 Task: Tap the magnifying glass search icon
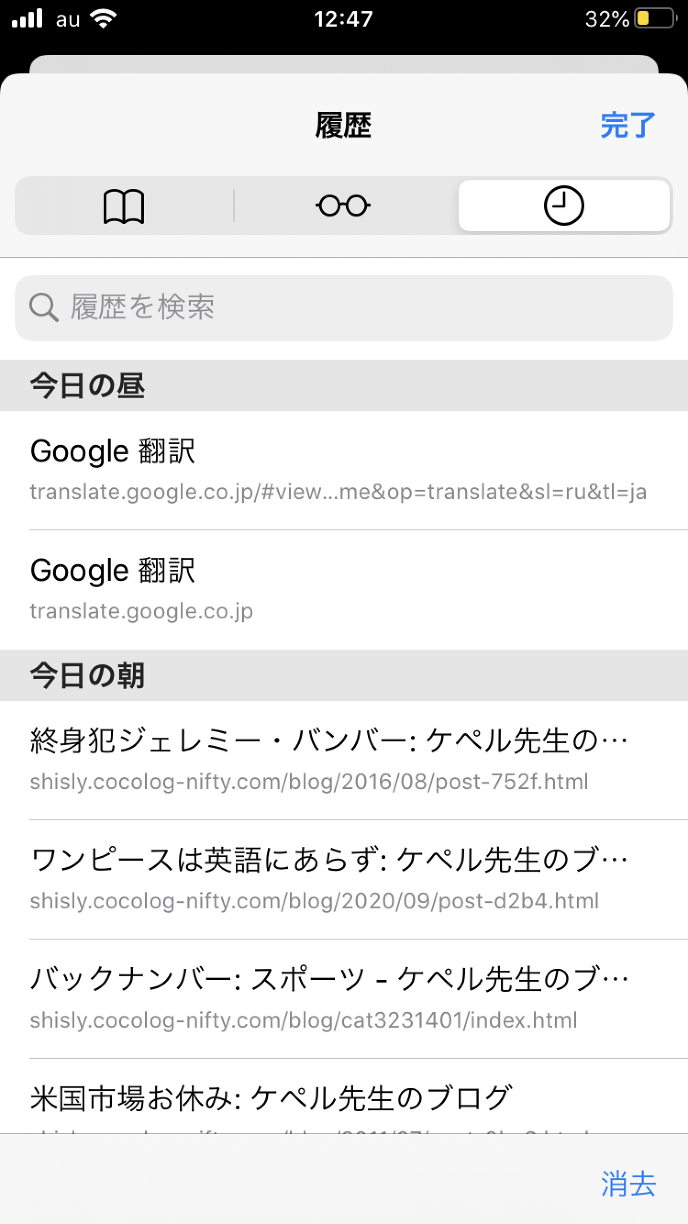pyautogui.click(x=44, y=307)
